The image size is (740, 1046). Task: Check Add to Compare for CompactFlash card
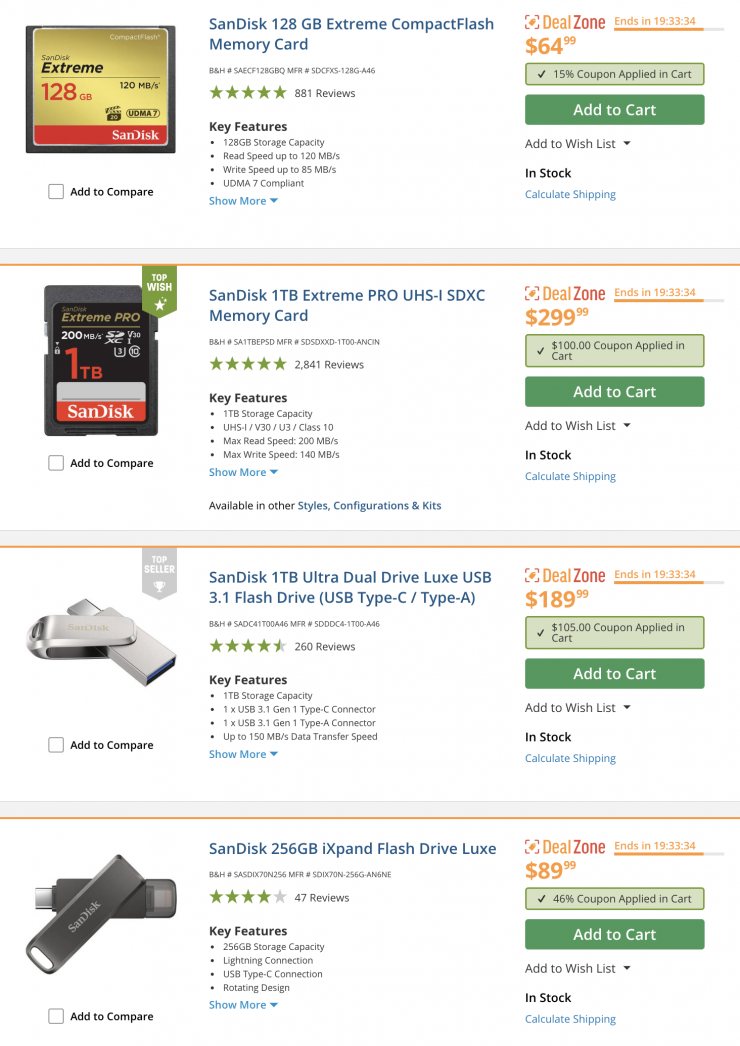(x=56, y=192)
